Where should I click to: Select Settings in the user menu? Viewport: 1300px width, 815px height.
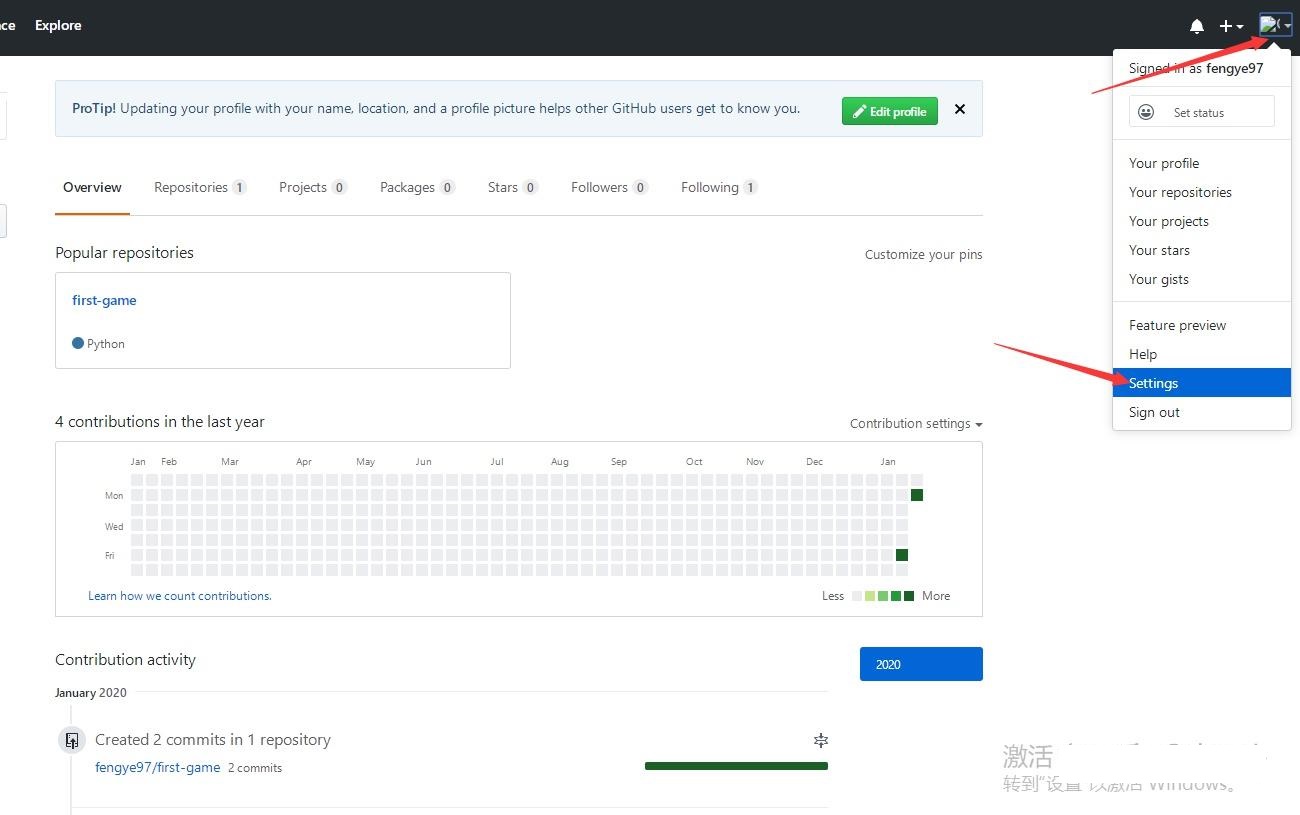coord(1153,383)
